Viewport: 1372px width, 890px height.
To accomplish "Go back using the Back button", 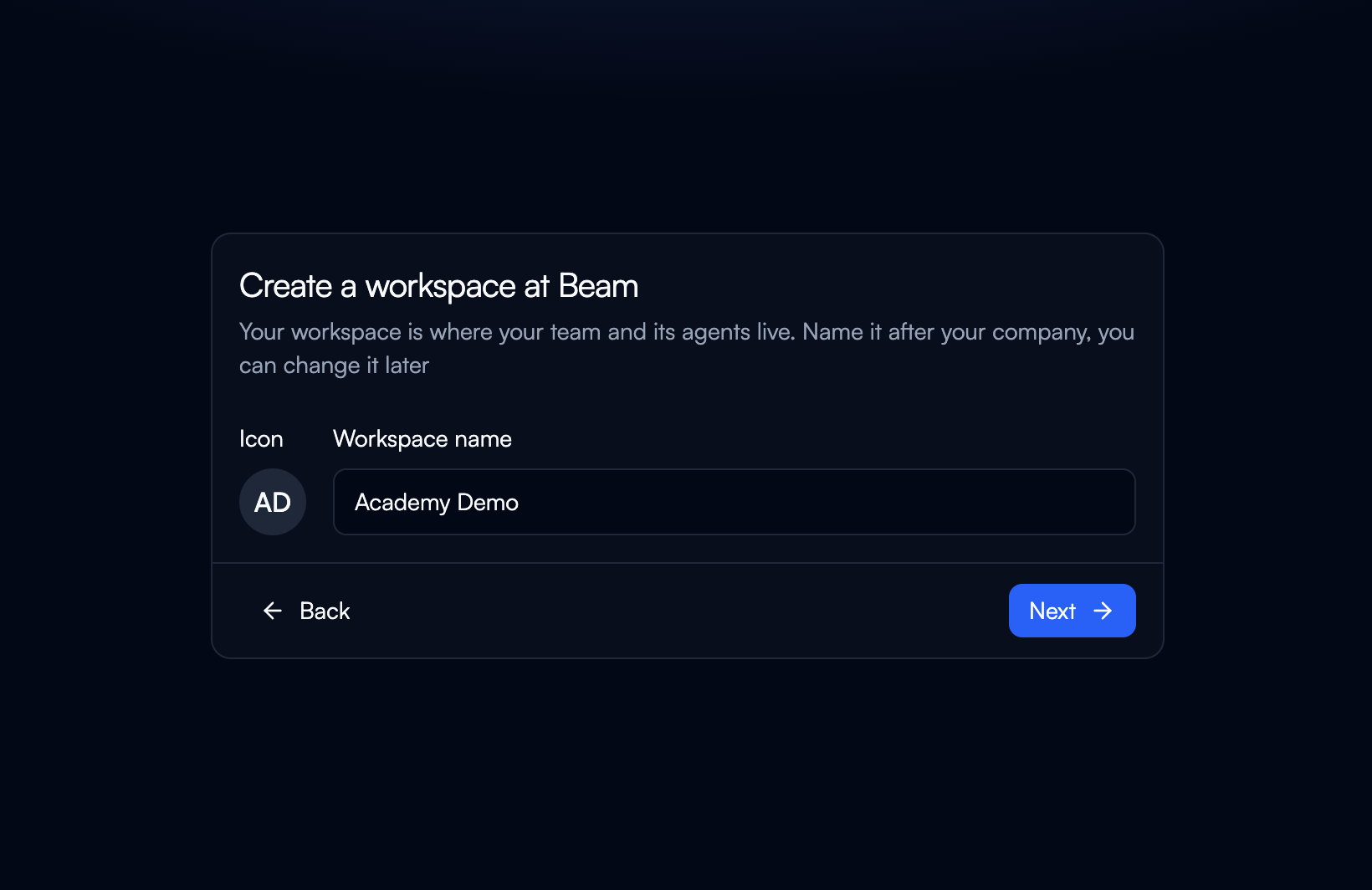I will [306, 611].
